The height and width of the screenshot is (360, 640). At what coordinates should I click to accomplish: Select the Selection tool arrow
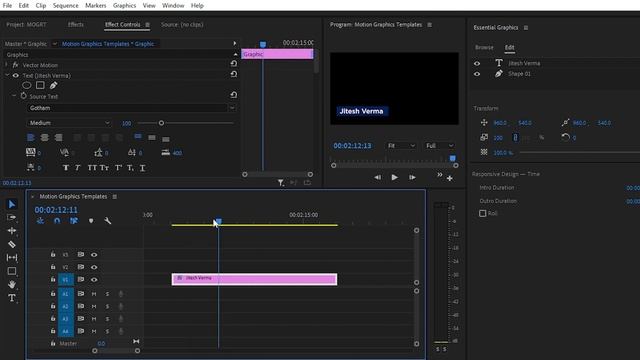click(x=12, y=204)
